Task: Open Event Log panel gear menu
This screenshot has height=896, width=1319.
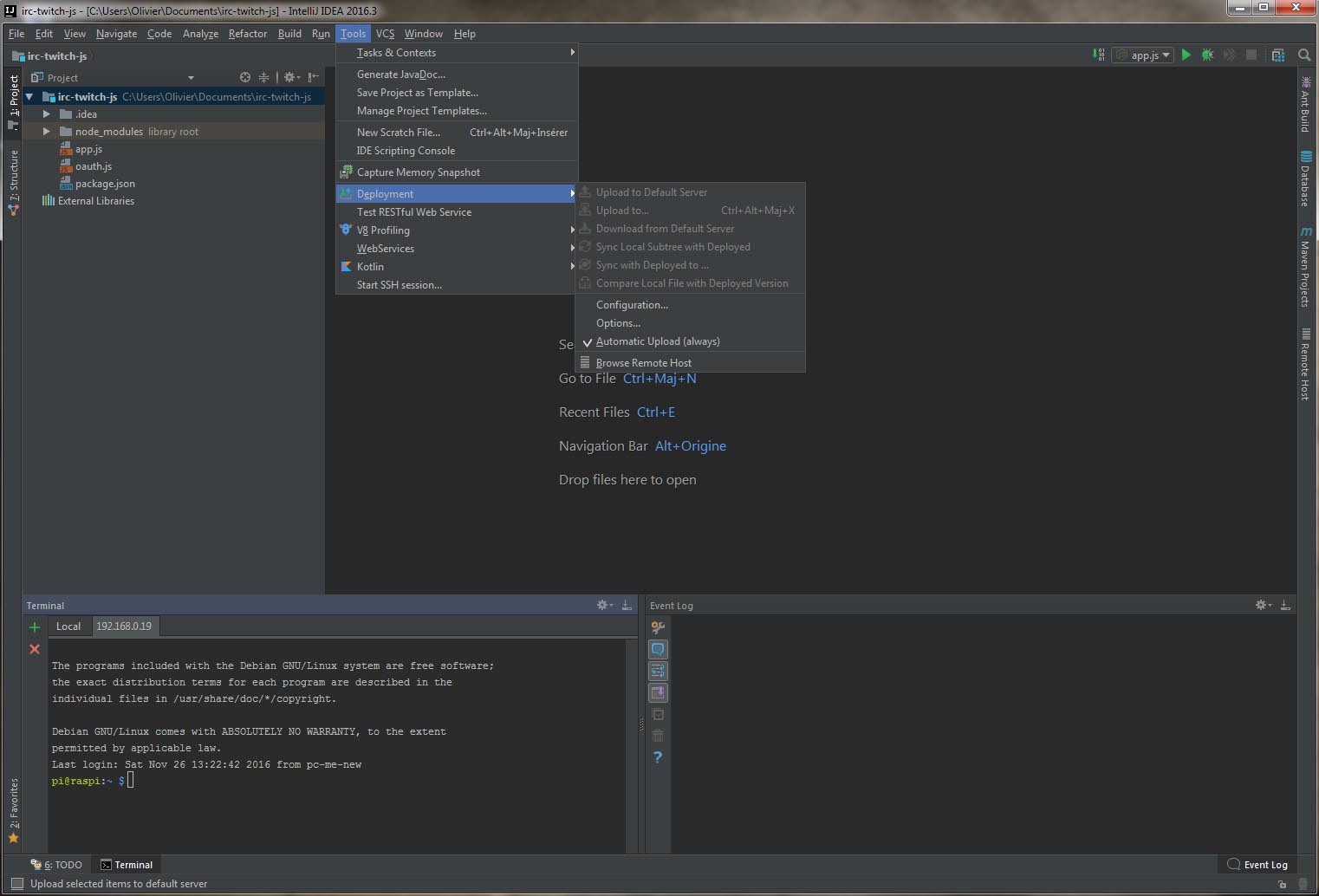Action: 1263,605
